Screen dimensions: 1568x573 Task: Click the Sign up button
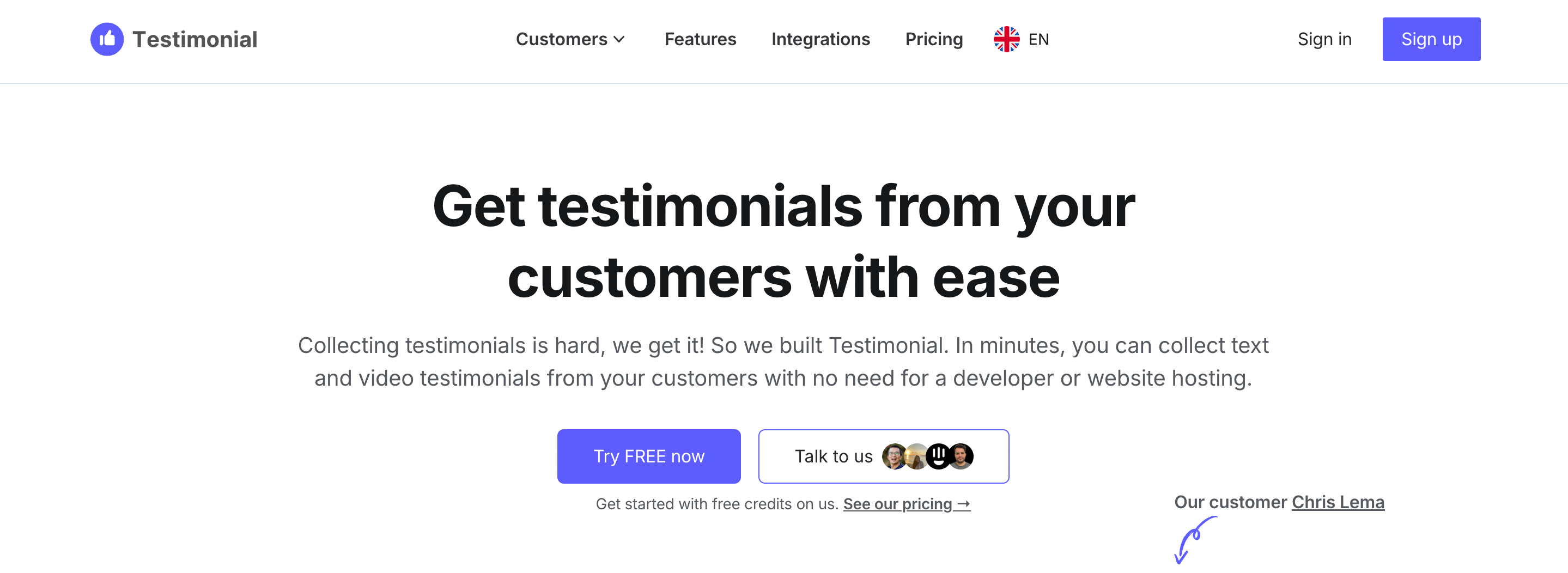(1431, 39)
